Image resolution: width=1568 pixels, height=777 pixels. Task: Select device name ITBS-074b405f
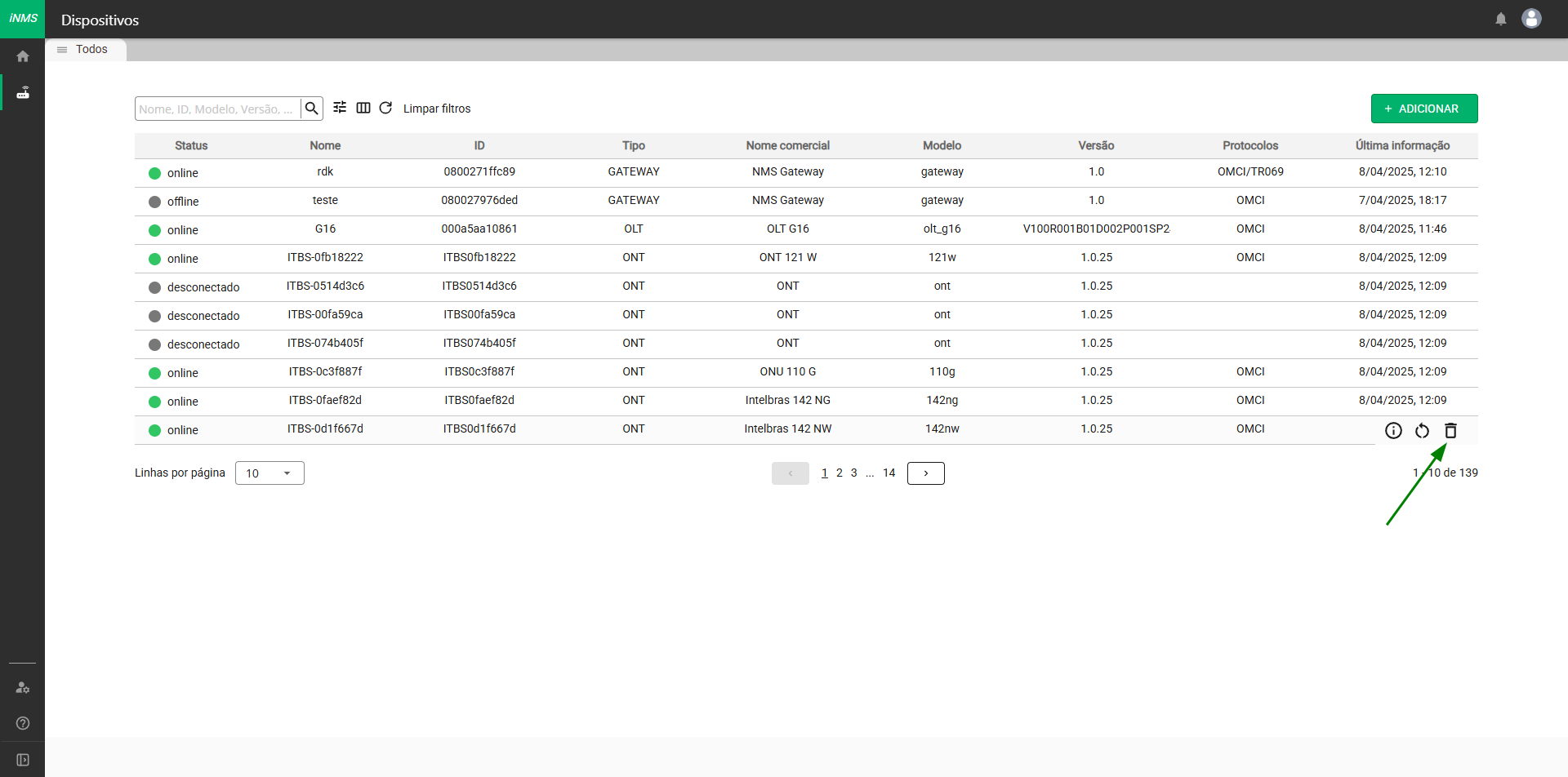pyautogui.click(x=325, y=343)
